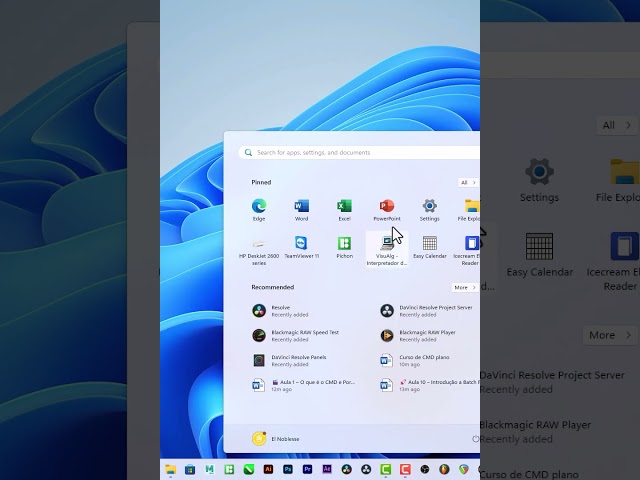The height and width of the screenshot is (480, 640).
Task: Open Easy Calendar pinned app
Action: pos(429,247)
